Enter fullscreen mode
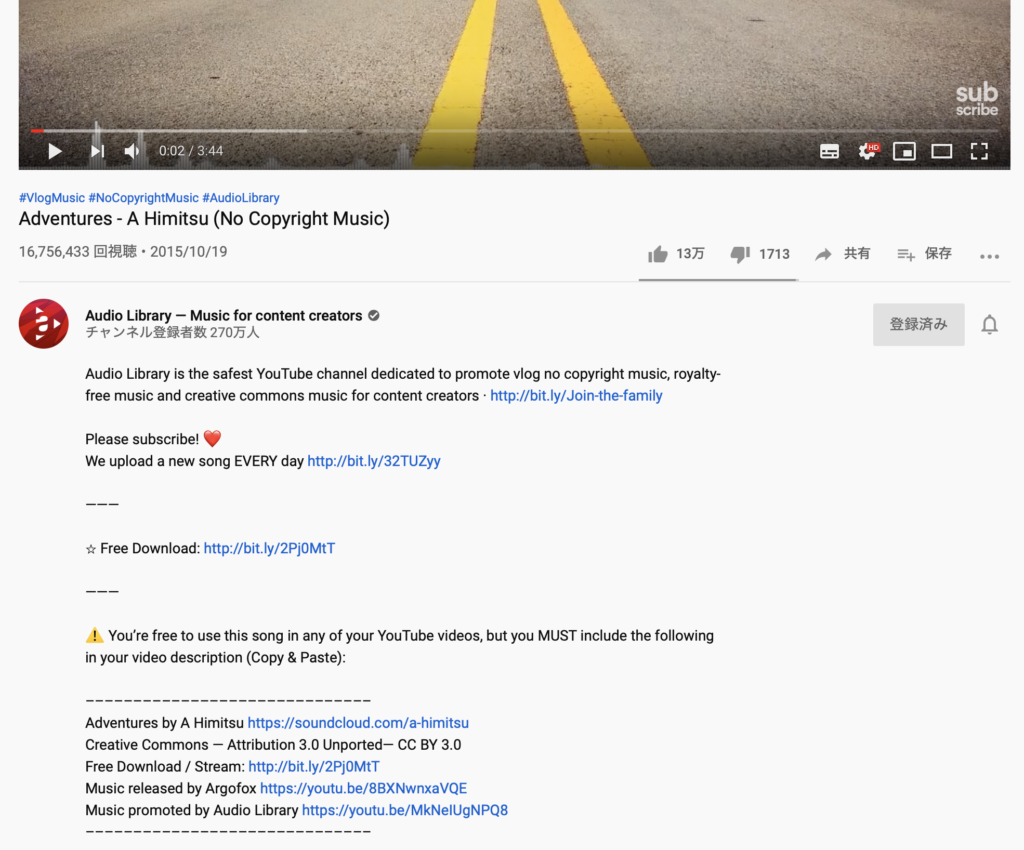Image resolution: width=1024 pixels, height=850 pixels. click(979, 151)
